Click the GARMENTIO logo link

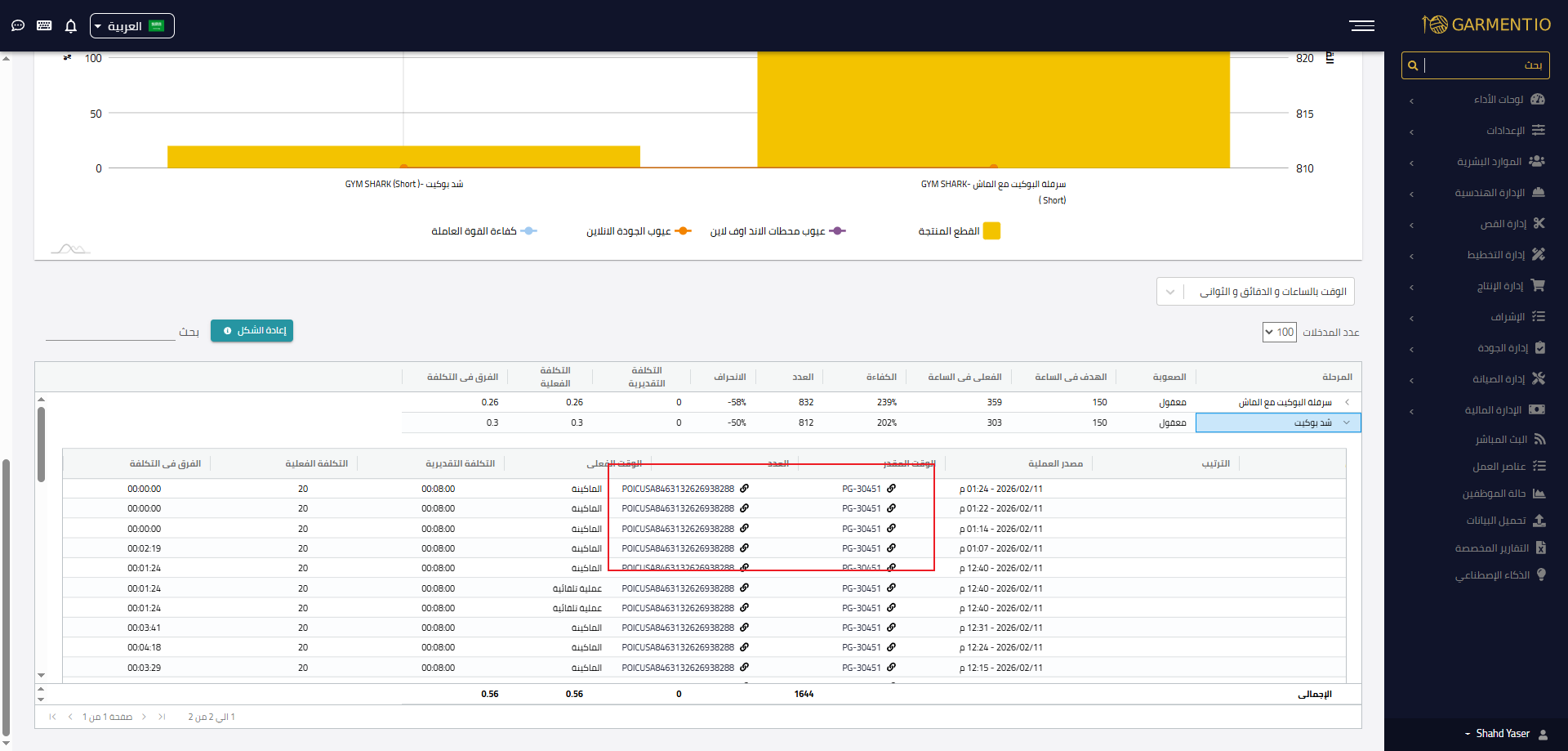tap(1486, 25)
